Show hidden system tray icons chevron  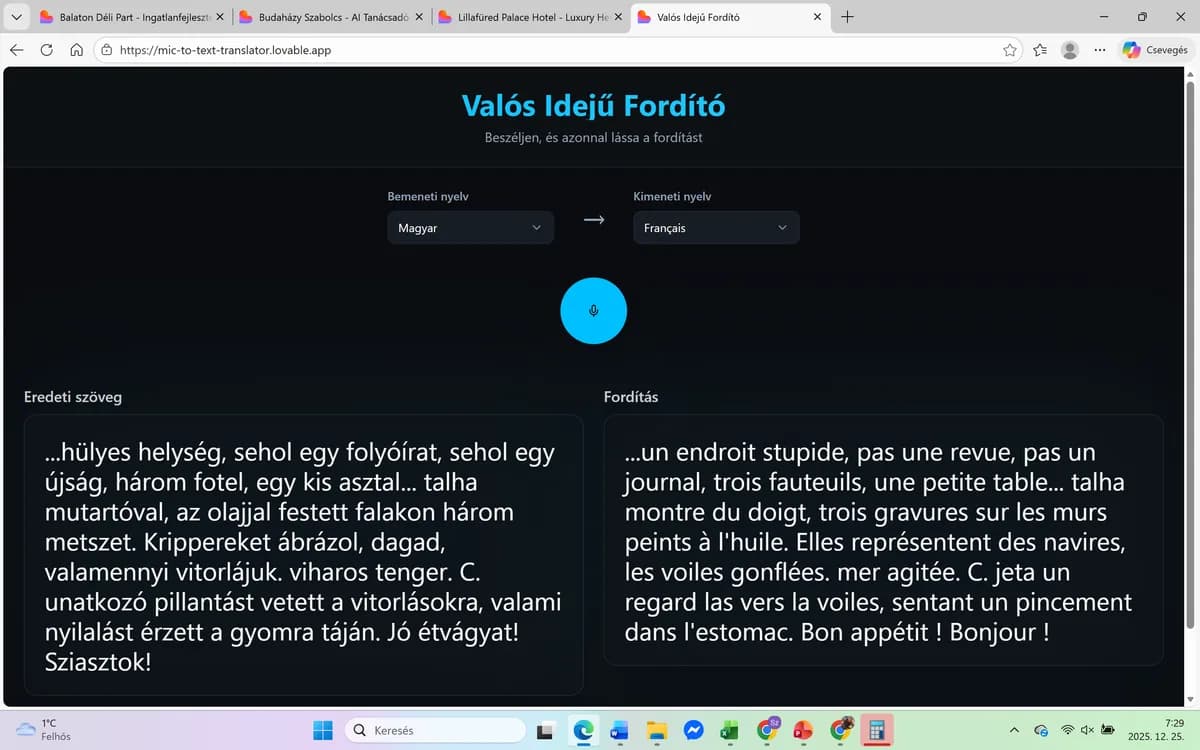pos(1015,731)
